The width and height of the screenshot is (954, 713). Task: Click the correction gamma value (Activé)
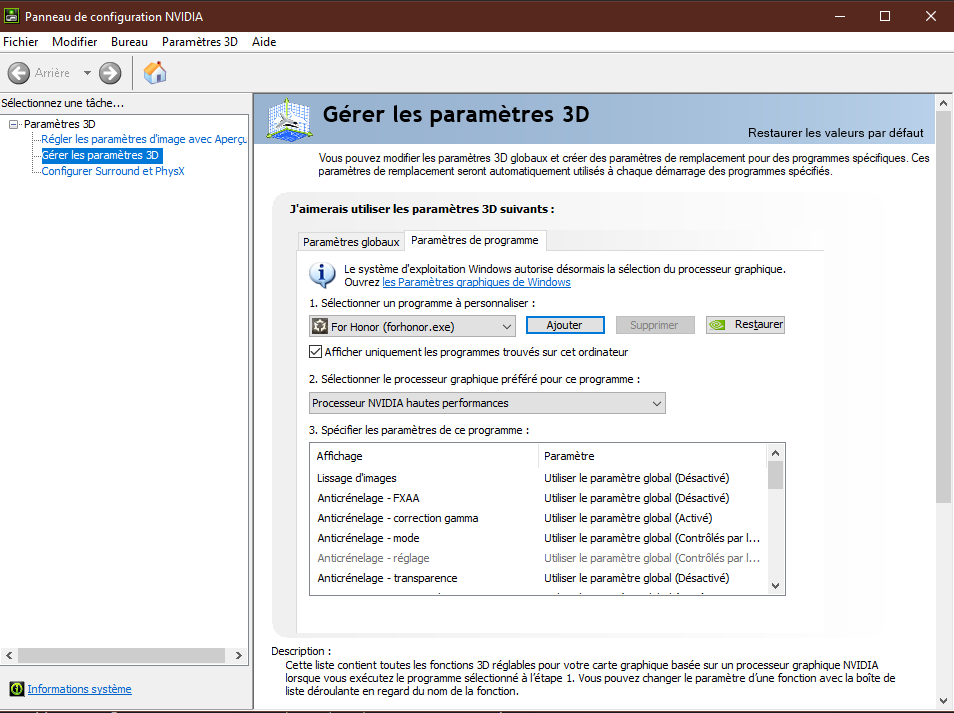click(x=628, y=518)
